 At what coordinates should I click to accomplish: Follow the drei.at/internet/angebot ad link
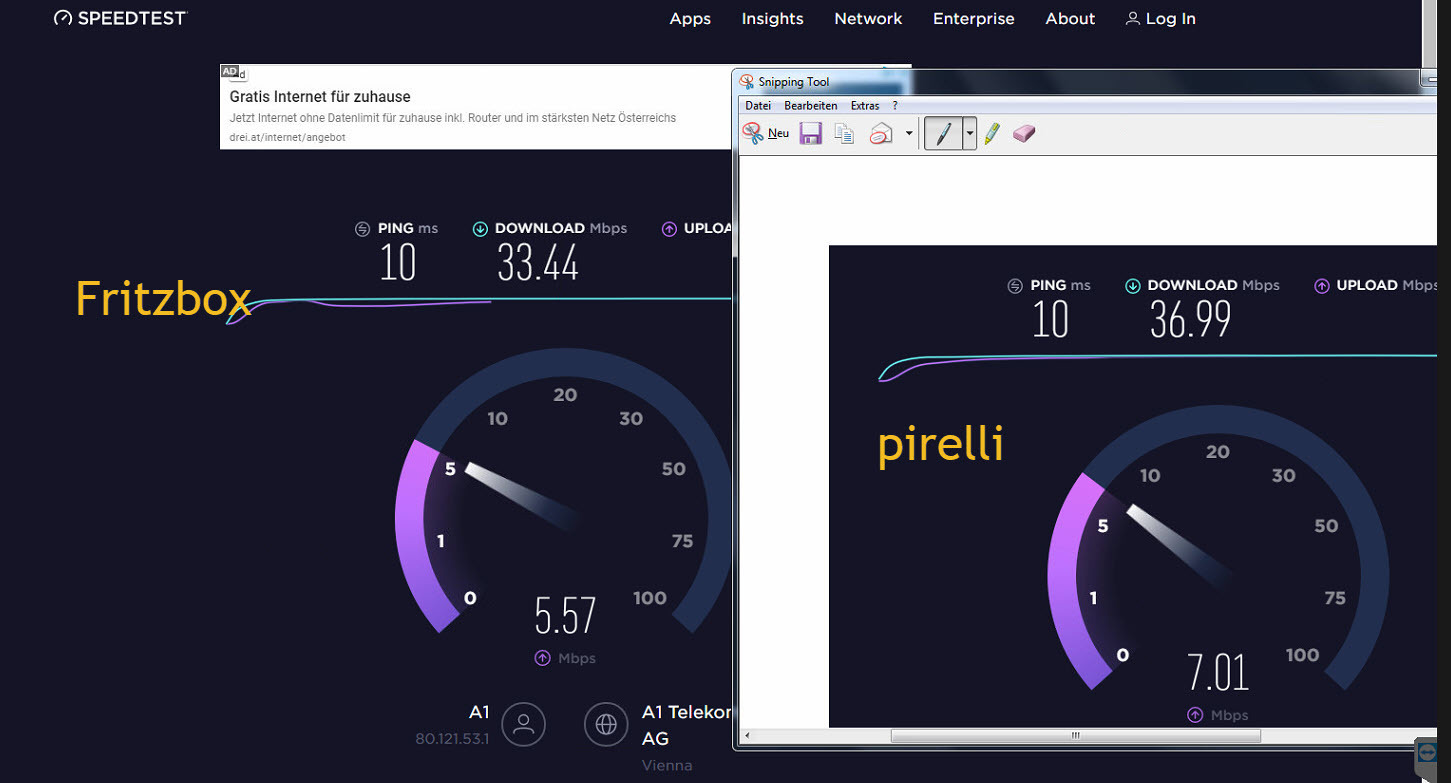[287, 137]
